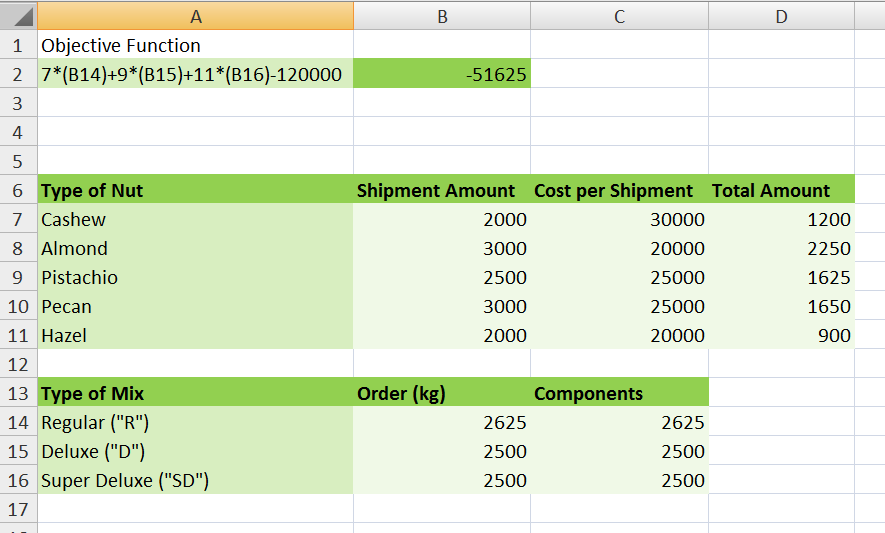
Task: Select the green cell showing -51625
Action: click(442, 74)
